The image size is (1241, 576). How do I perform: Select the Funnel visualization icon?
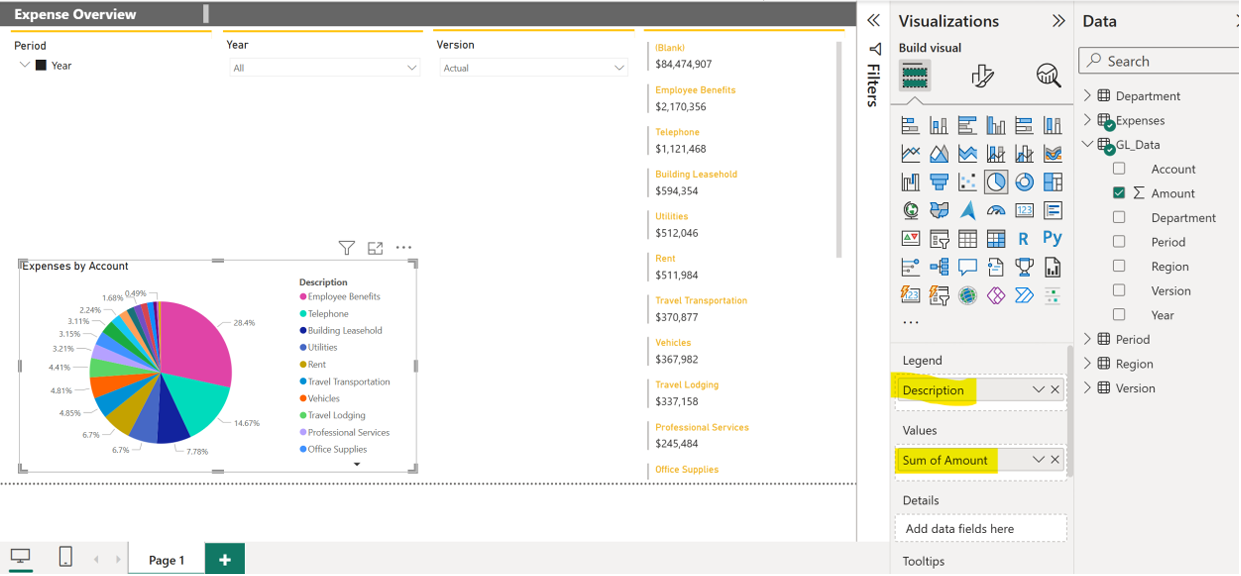pyautogui.click(x=939, y=182)
